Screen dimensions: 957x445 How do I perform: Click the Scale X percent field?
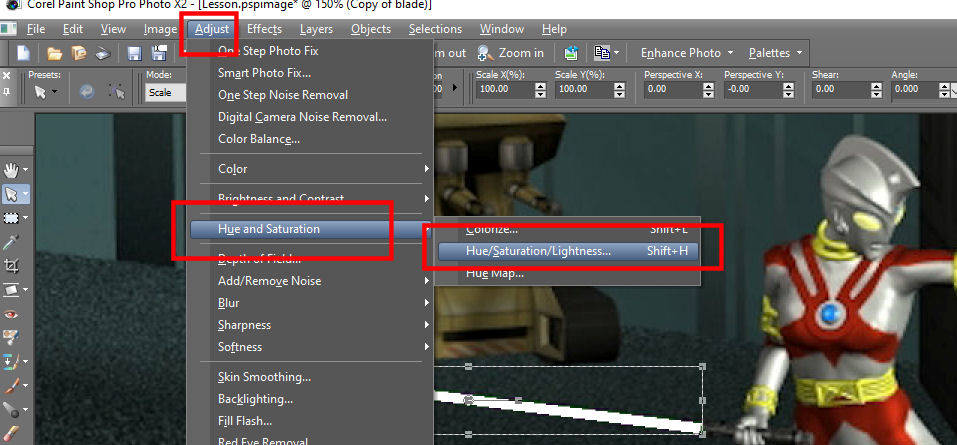(504, 89)
